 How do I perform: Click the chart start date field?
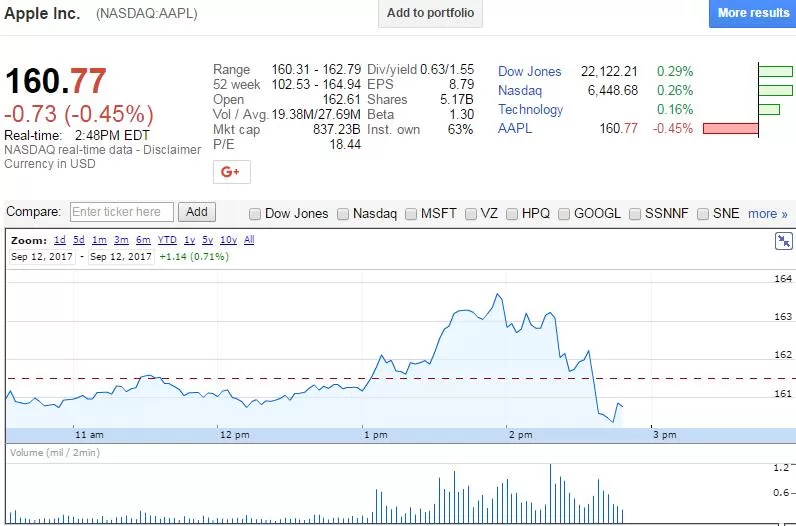(x=42, y=257)
